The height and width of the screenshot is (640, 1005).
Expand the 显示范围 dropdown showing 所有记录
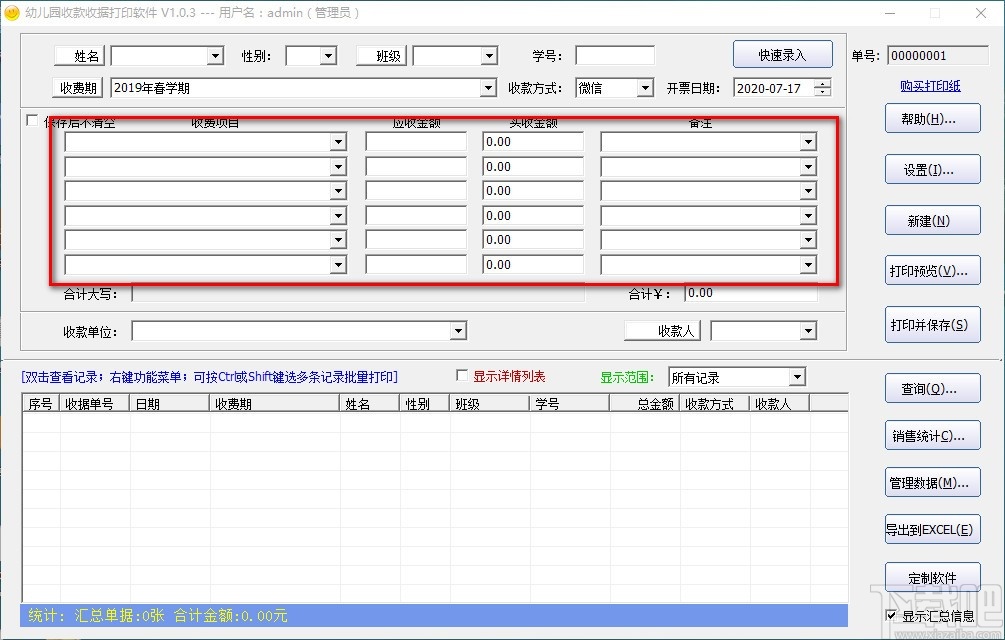[797, 376]
